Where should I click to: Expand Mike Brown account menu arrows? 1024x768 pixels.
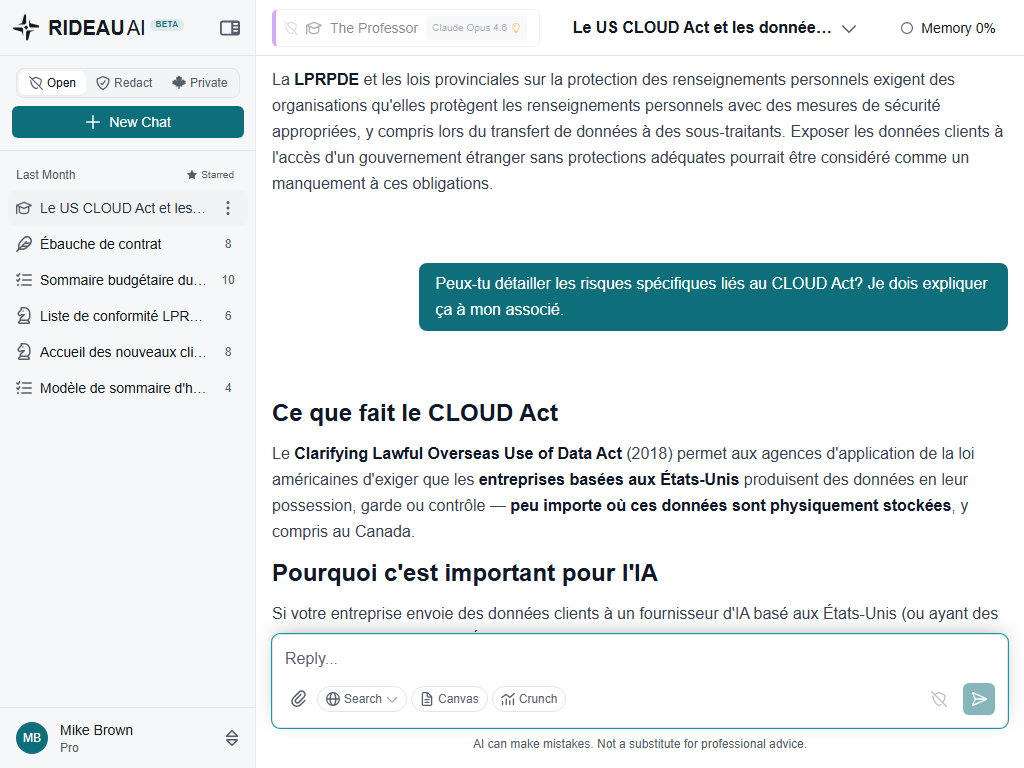tap(232, 738)
